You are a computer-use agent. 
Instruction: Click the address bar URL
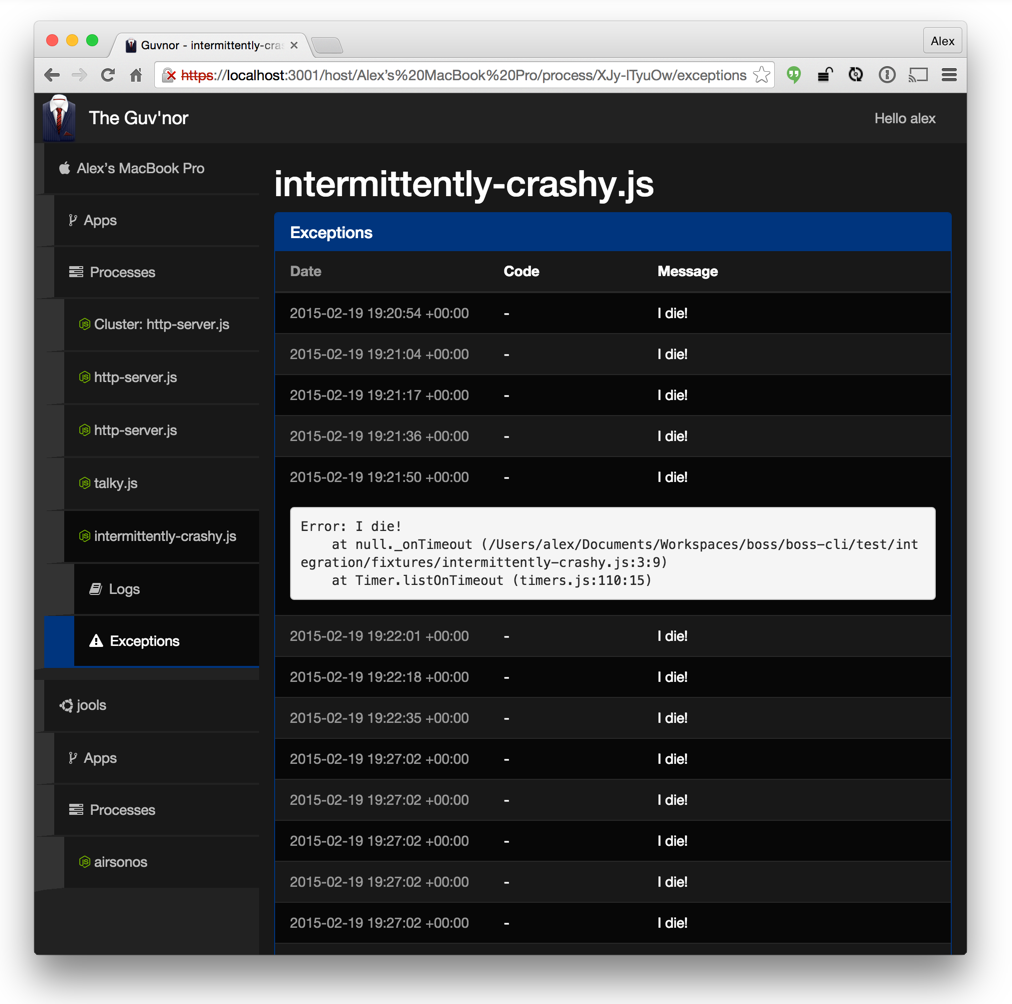463,75
